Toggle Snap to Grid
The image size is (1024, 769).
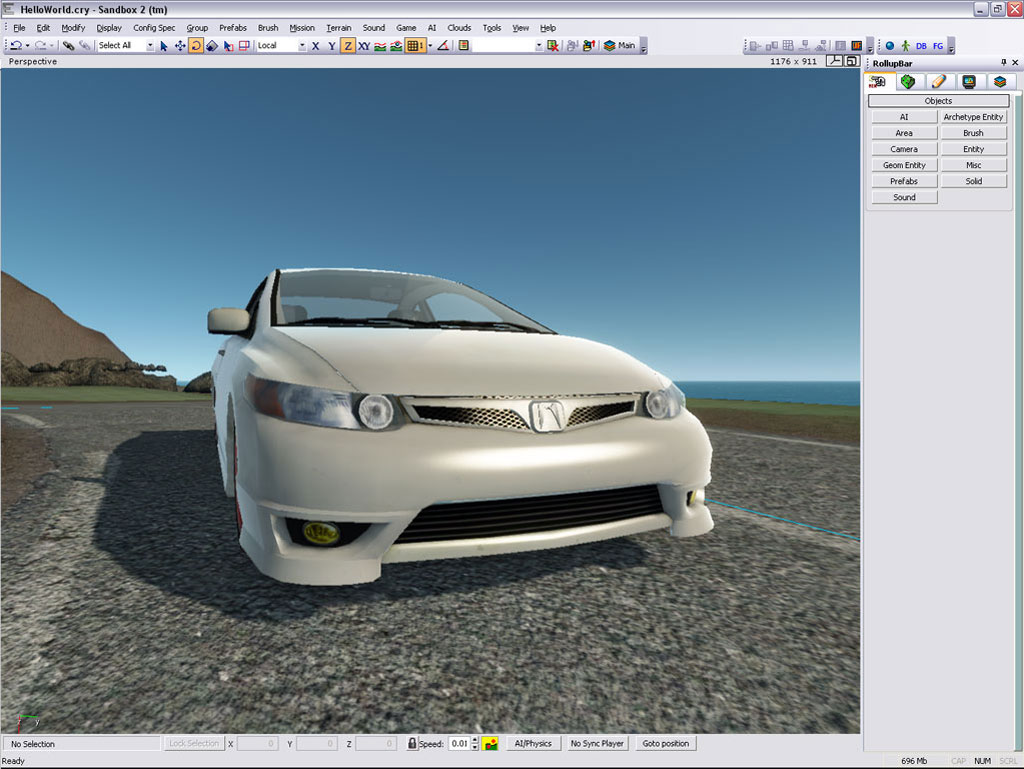point(413,46)
